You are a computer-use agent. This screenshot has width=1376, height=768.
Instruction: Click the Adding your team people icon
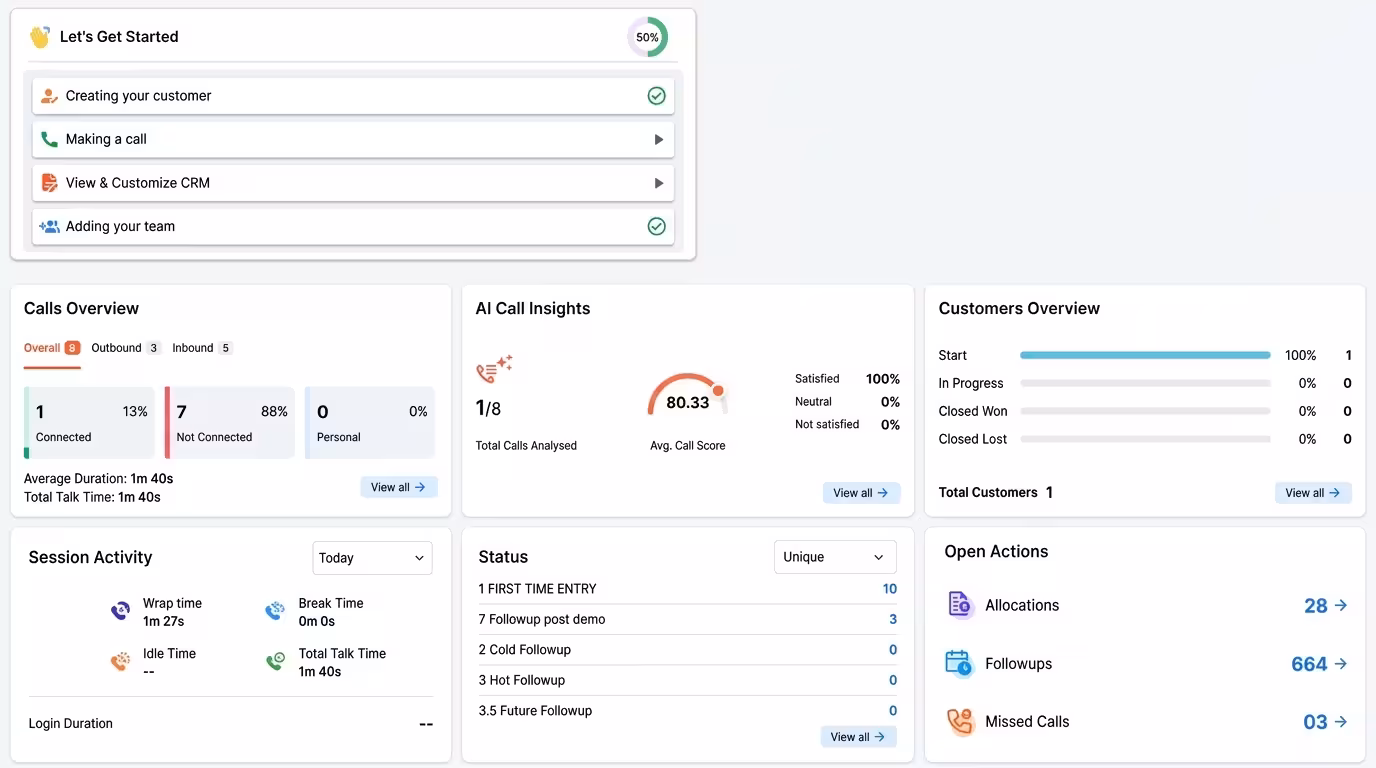[49, 226]
